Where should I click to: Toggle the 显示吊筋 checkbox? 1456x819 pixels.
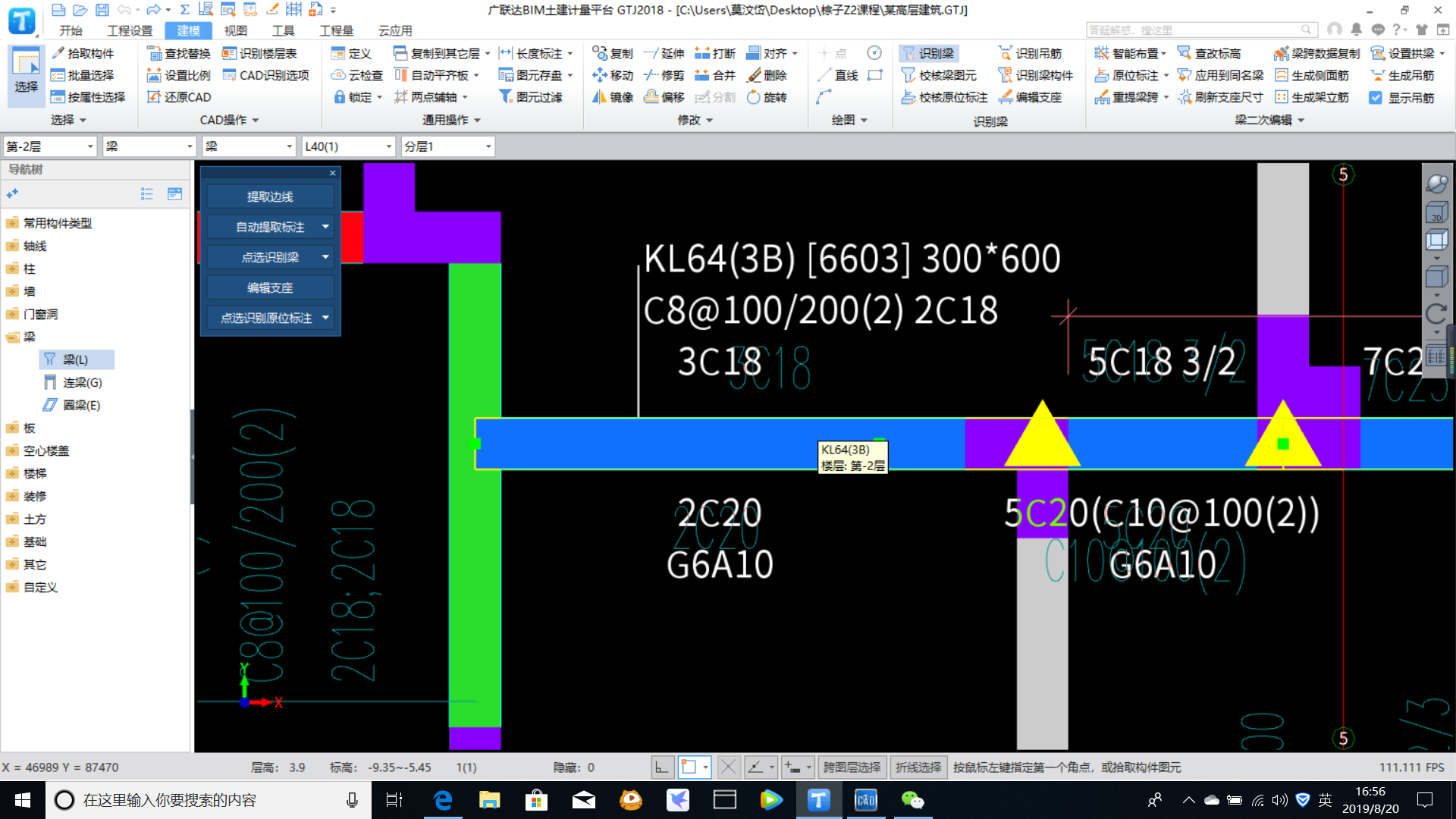tap(1376, 97)
